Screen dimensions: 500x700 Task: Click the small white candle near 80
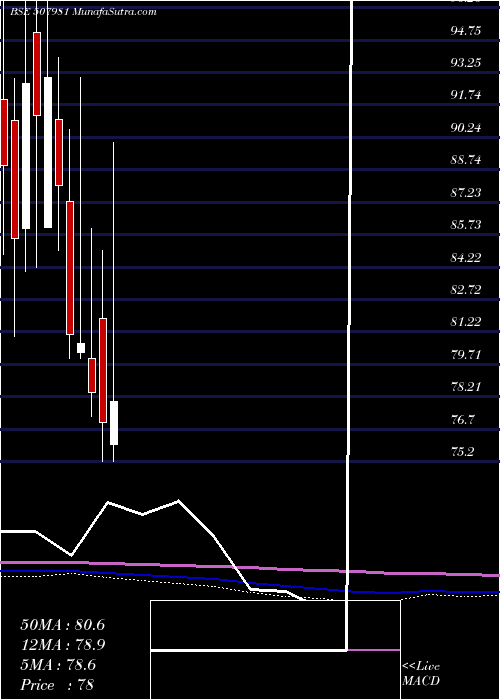click(x=81, y=348)
